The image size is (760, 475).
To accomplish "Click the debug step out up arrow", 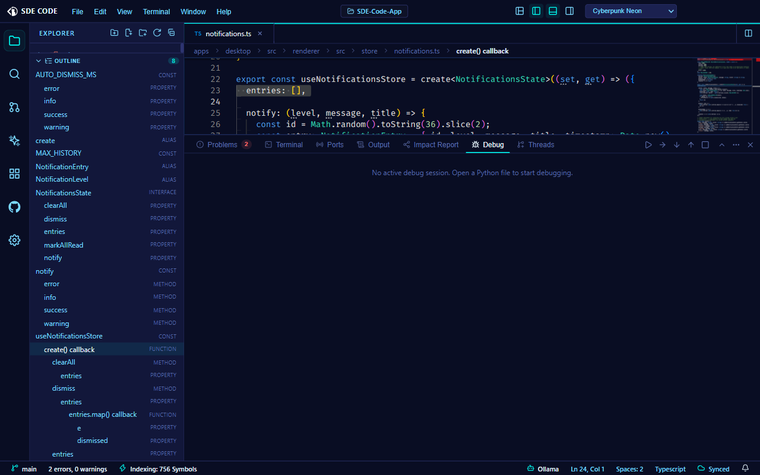I will (691, 144).
